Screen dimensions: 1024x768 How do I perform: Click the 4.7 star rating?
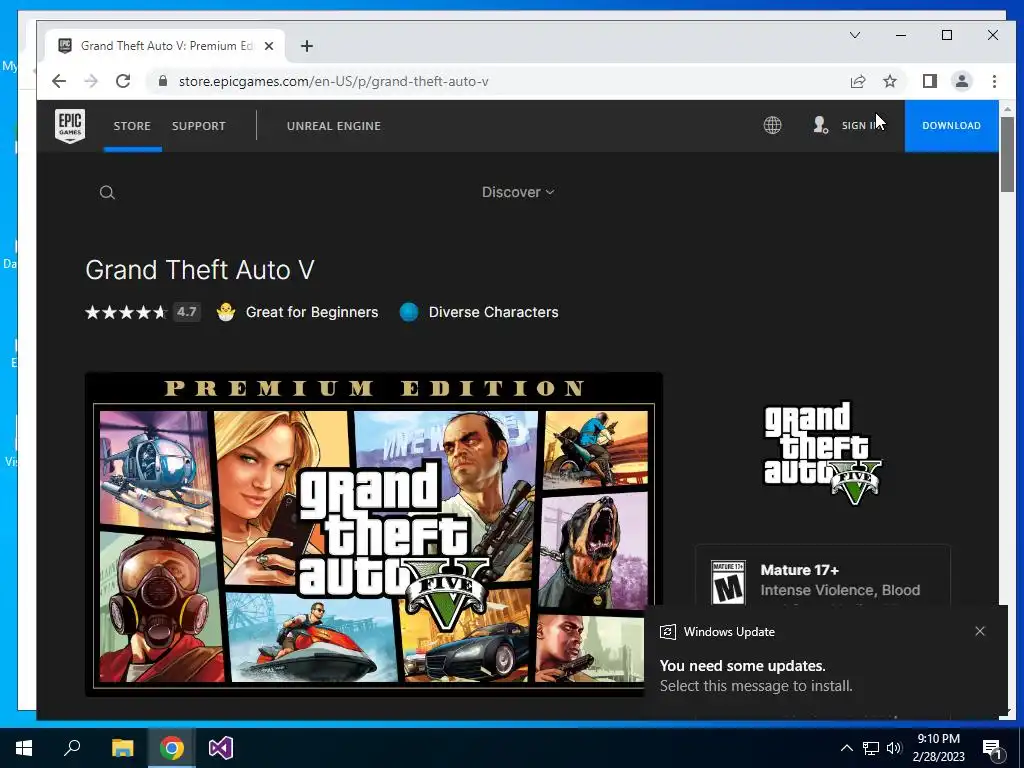143,312
